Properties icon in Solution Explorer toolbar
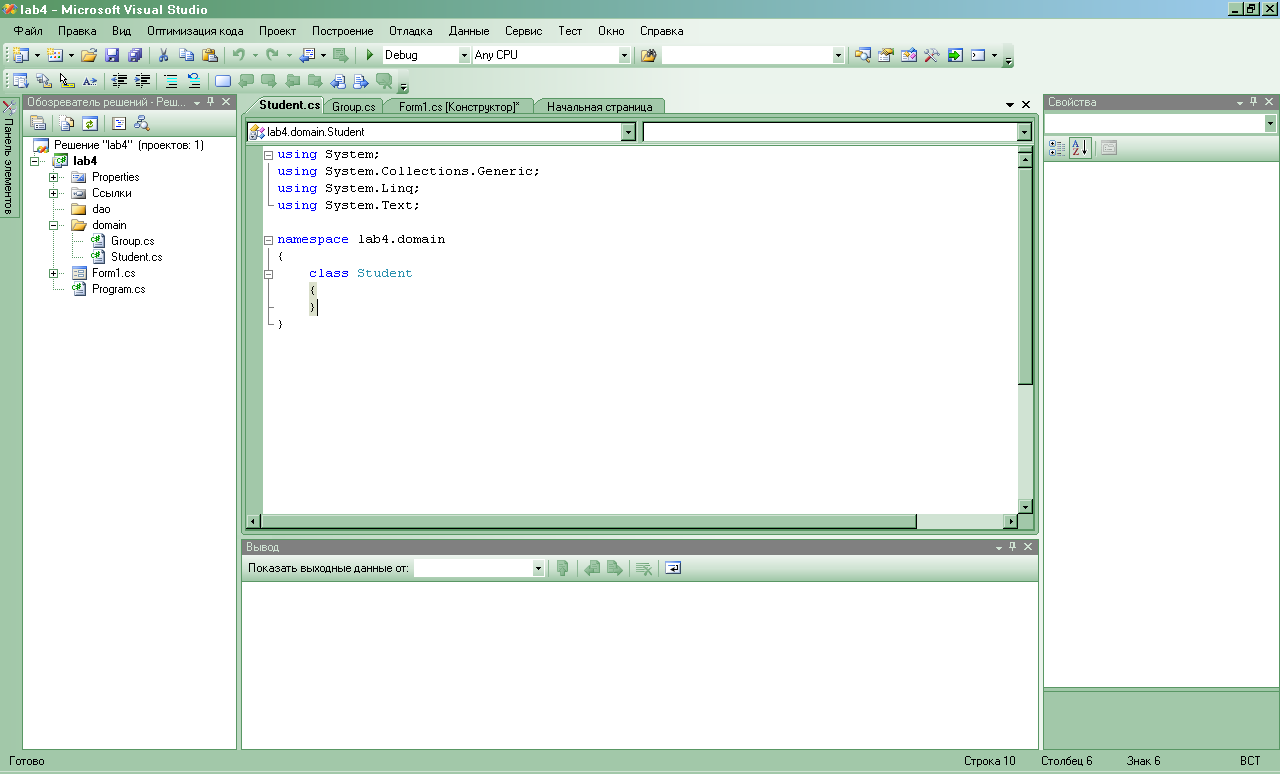 (38, 123)
